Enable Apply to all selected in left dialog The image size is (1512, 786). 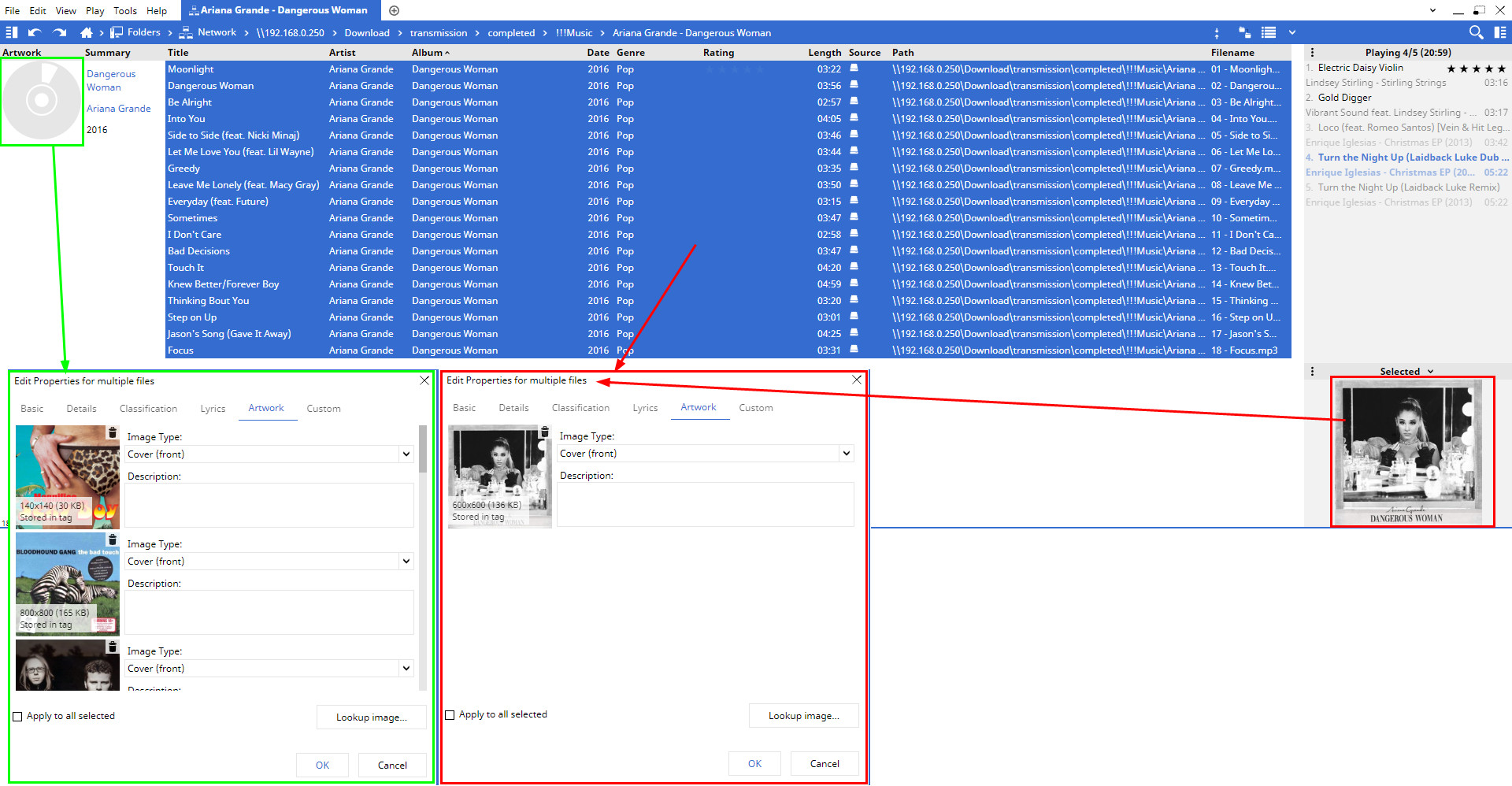(x=18, y=717)
